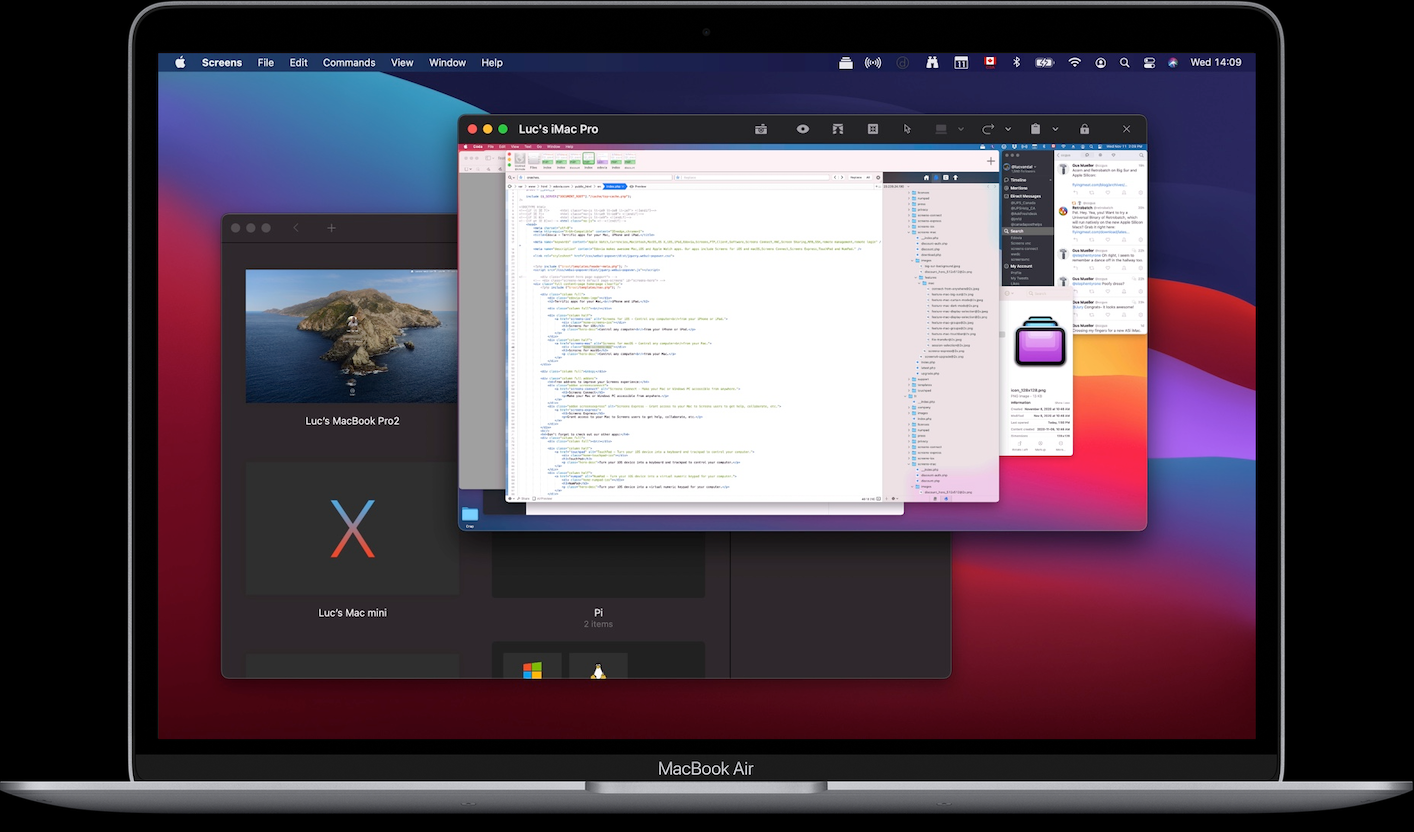Disconnect session with the toolbar X icon
The width and height of the screenshot is (1414, 832).
[x=1127, y=129]
